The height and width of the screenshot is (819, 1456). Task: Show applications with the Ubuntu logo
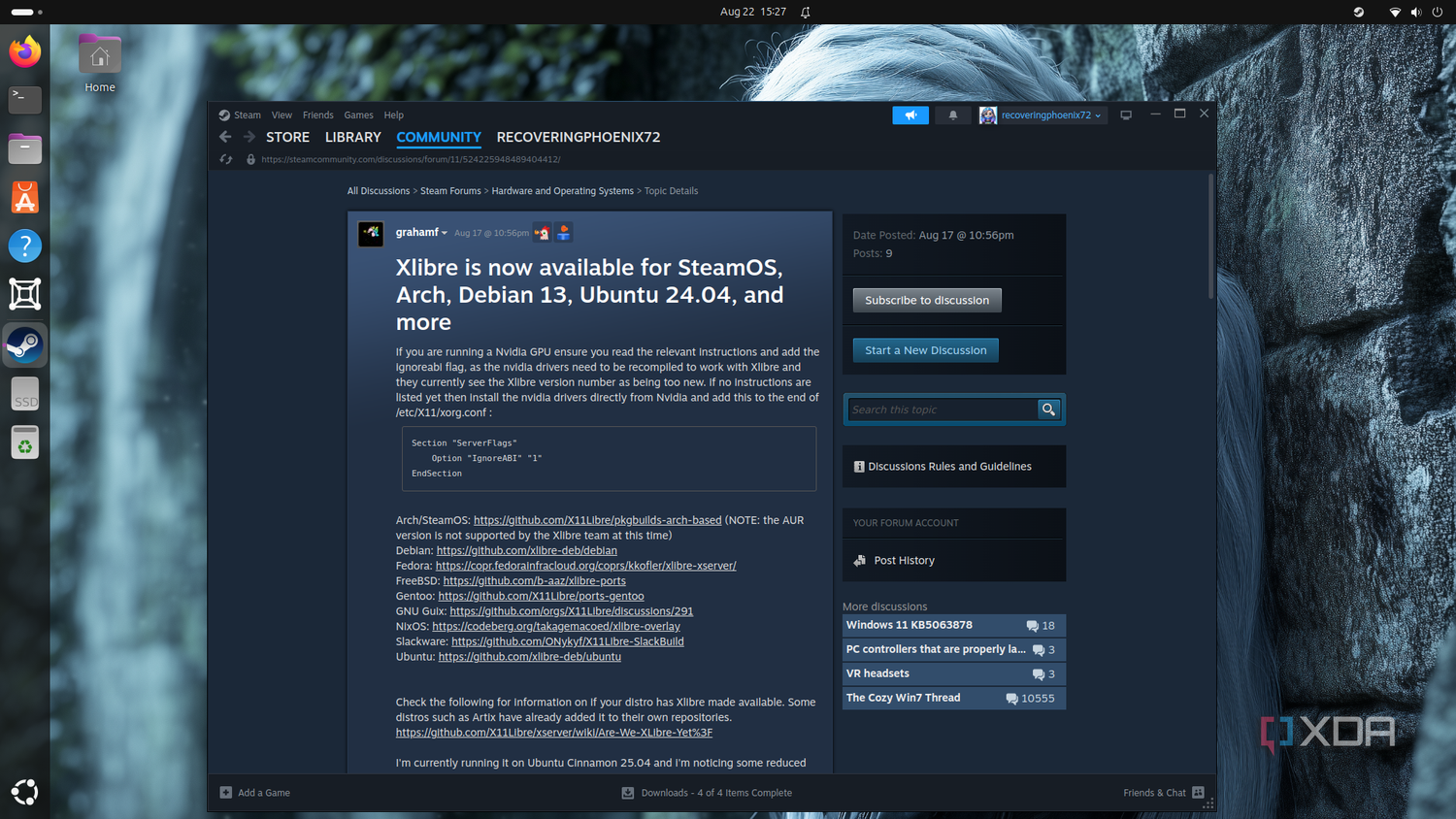(25, 792)
